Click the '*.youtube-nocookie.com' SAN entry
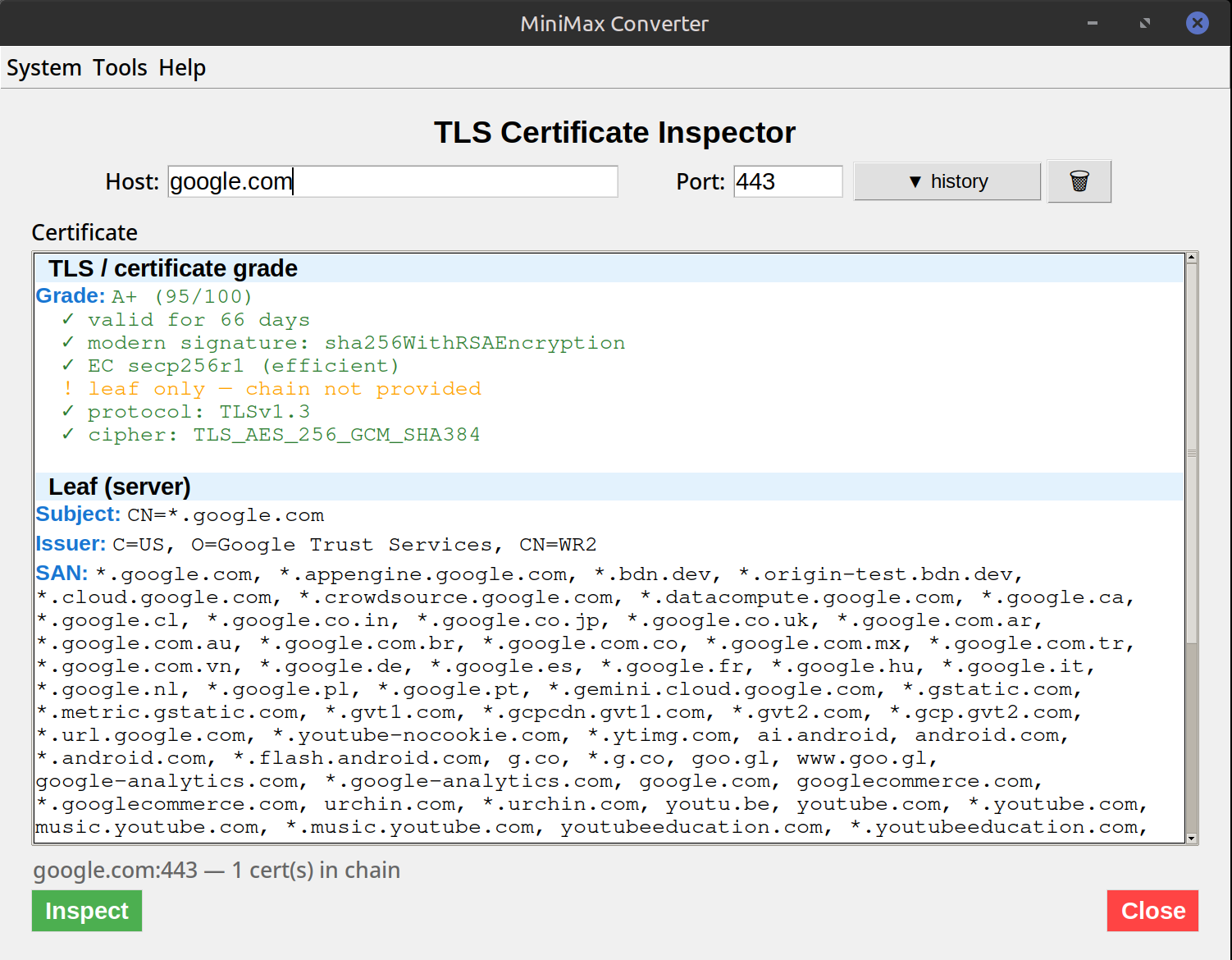 point(417,735)
